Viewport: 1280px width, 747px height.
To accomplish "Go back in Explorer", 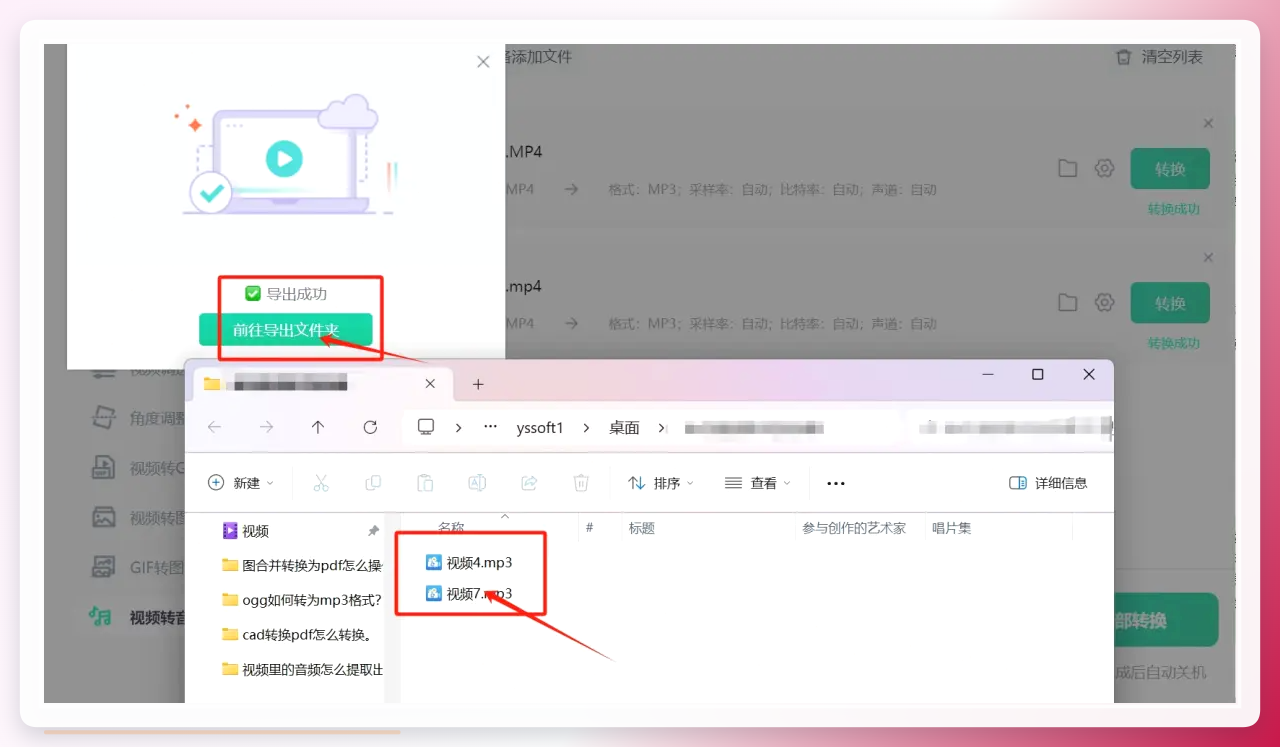I will (214, 427).
